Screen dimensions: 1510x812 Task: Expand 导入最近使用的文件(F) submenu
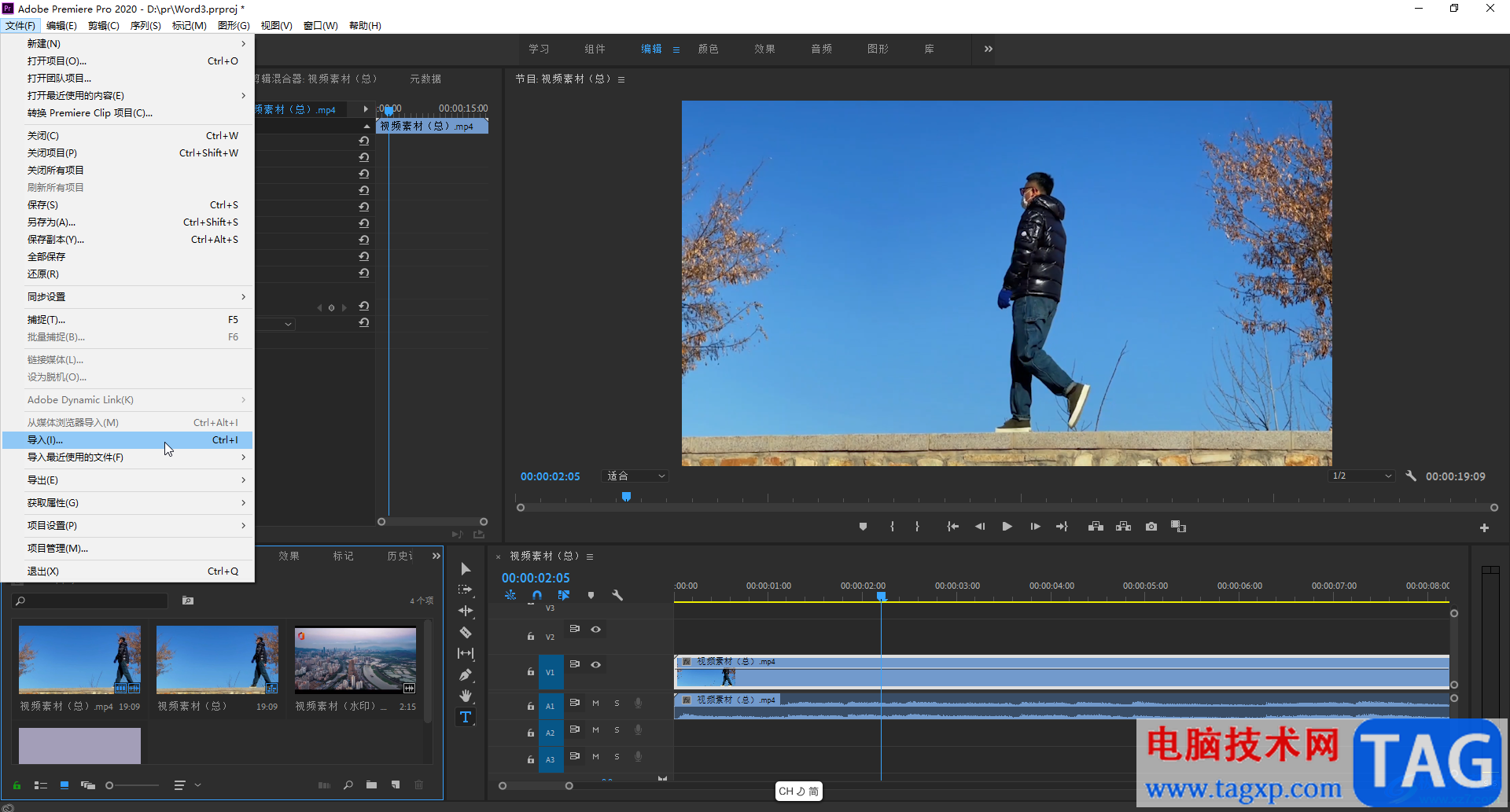[x=127, y=457]
